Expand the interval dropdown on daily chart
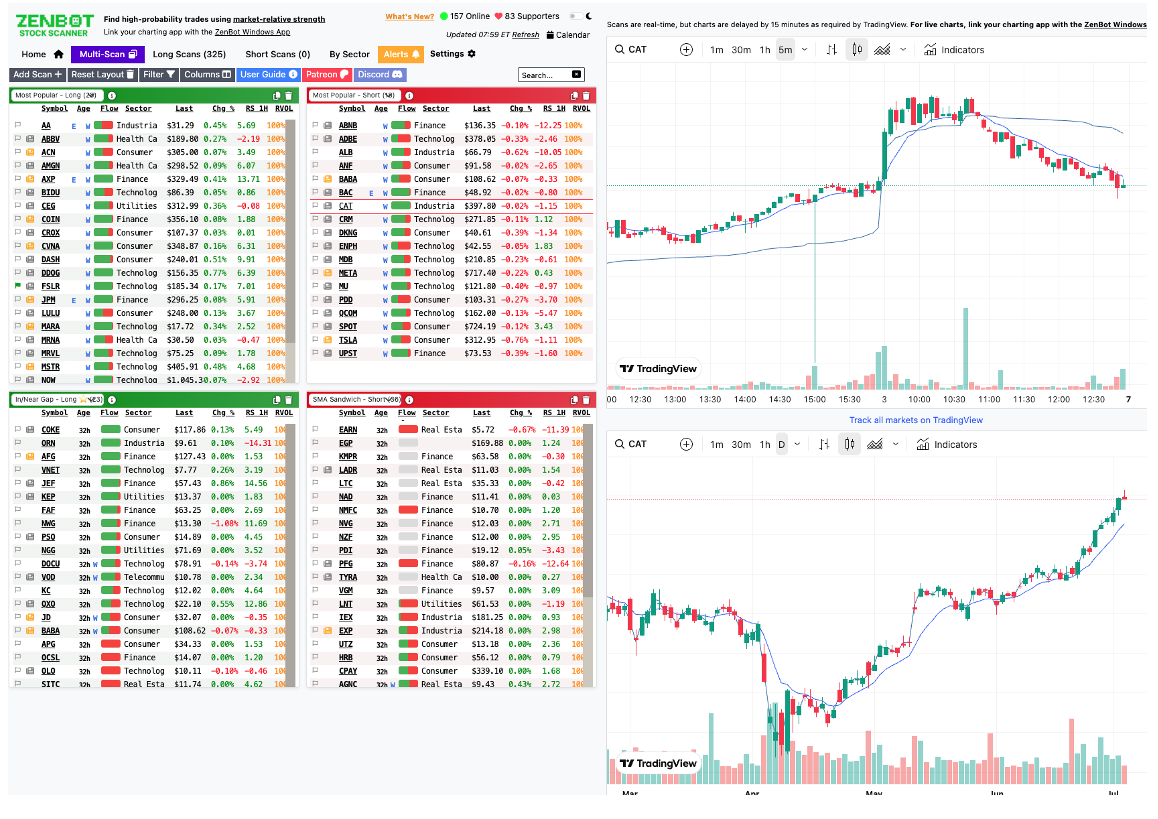 (797, 444)
